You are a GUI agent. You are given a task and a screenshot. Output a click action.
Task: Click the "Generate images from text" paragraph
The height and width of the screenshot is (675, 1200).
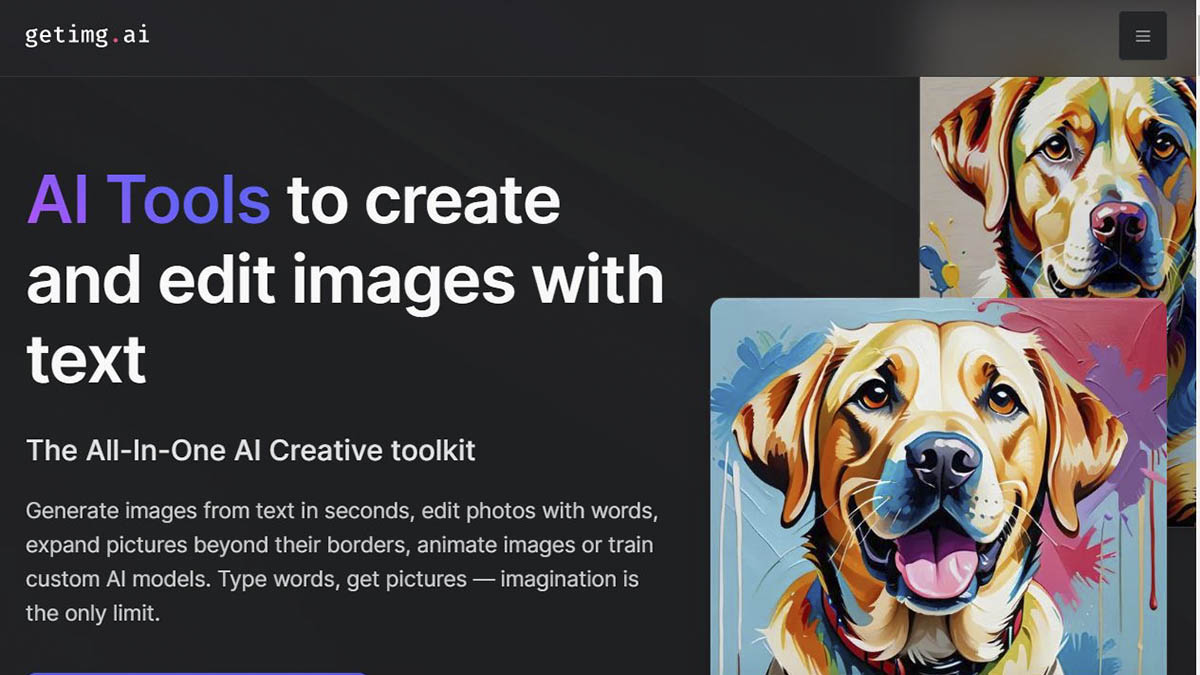point(341,561)
